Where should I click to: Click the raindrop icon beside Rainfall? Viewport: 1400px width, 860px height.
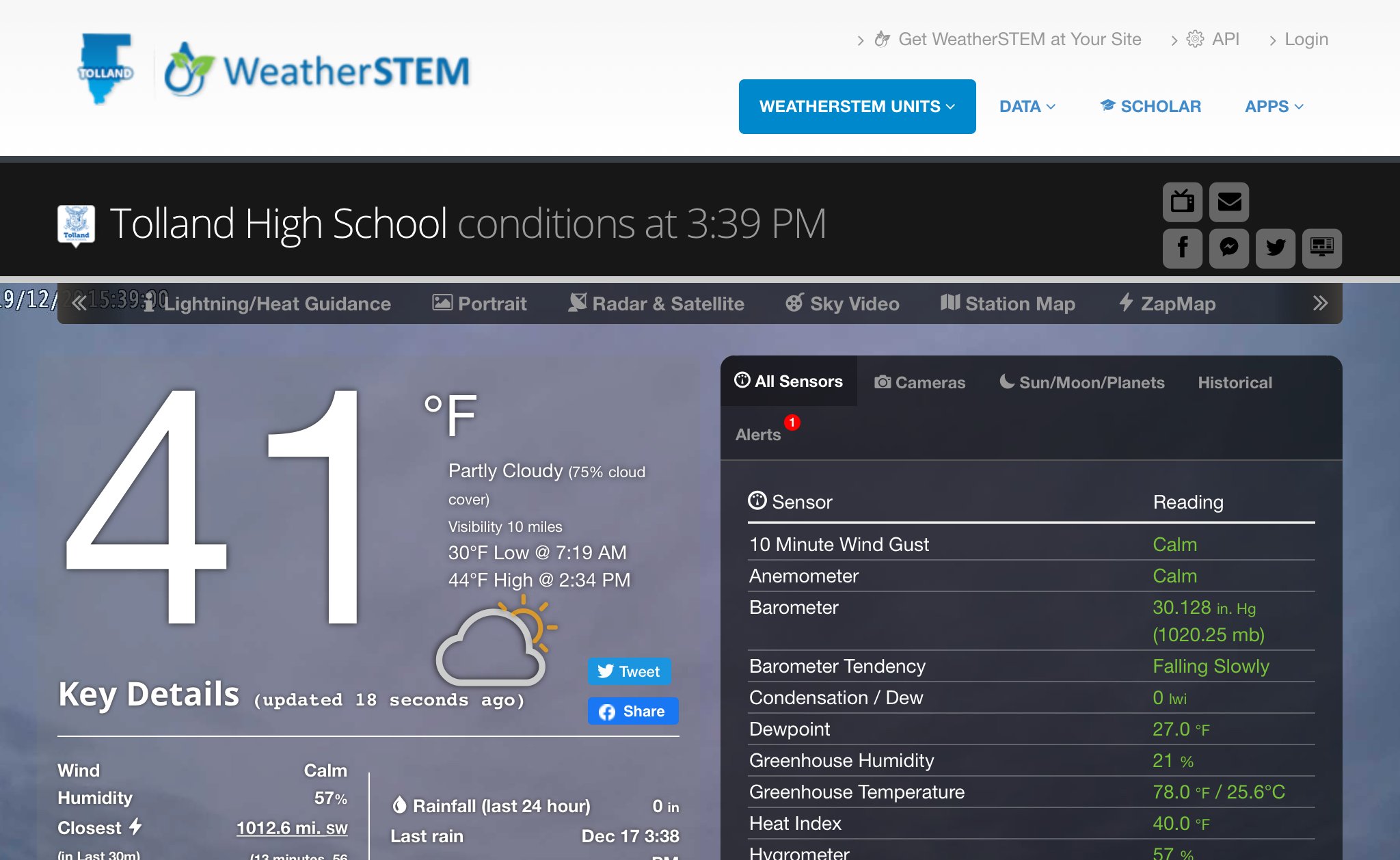(x=399, y=805)
